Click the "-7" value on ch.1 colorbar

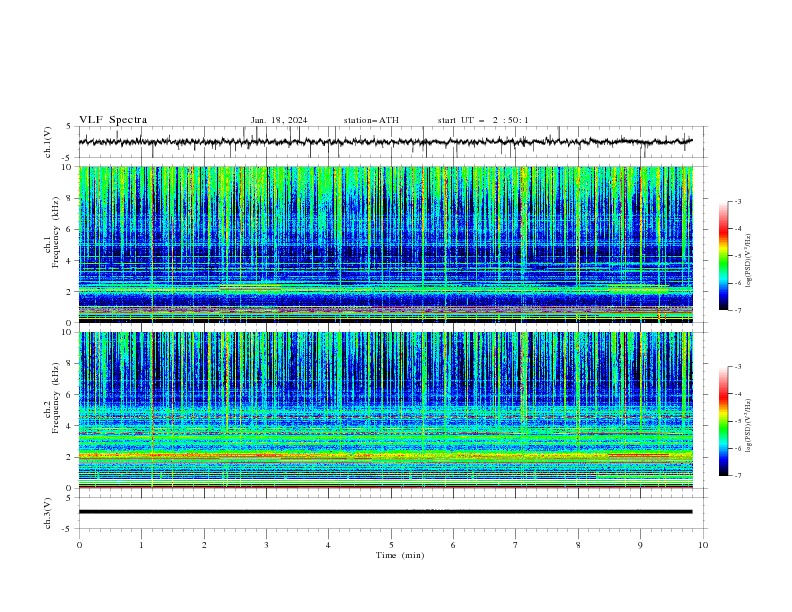[737, 311]
